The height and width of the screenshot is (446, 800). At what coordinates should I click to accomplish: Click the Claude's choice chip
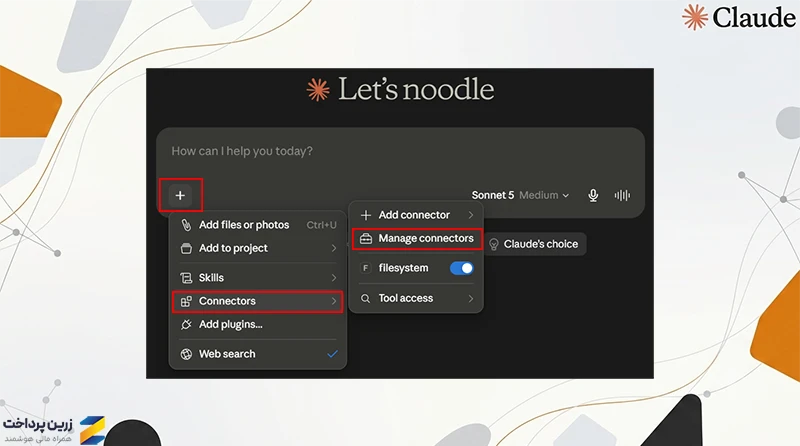535,244
